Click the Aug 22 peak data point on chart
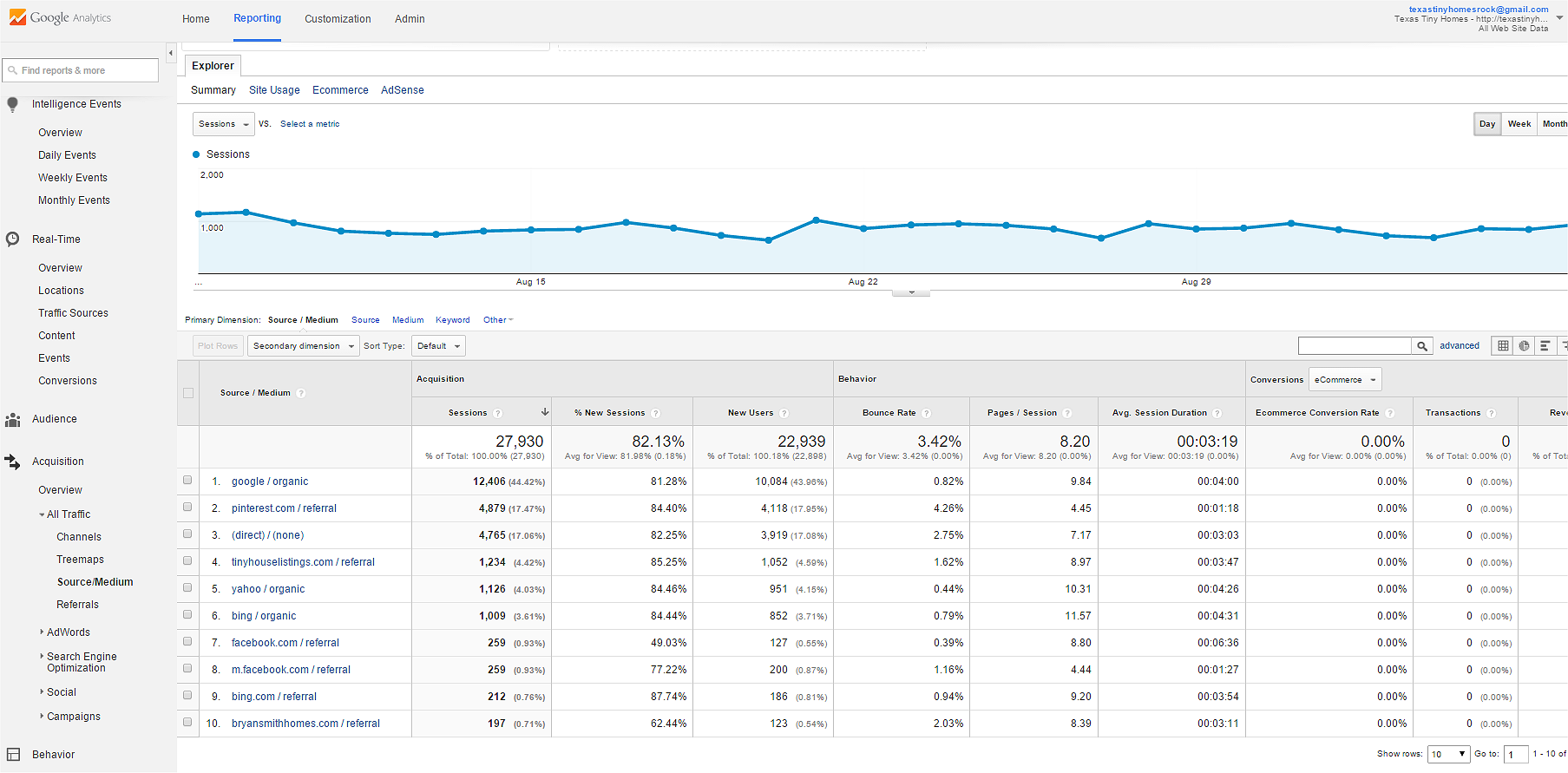The height and width of the screenshot is (773, 1568). (x=816, y=220)
